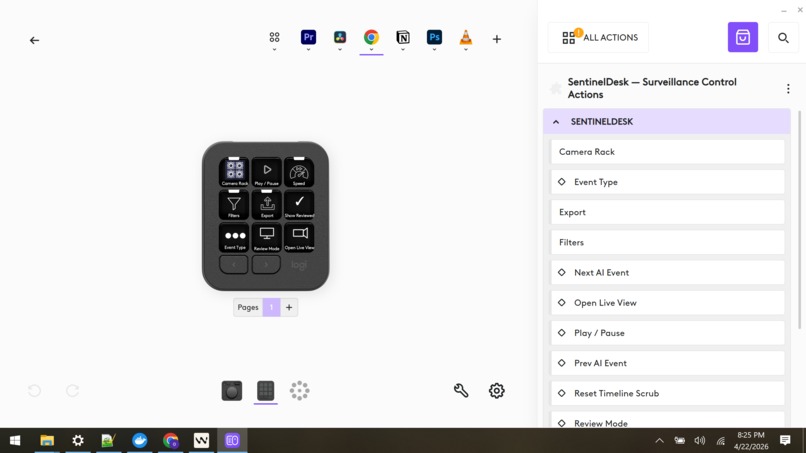Open the taskbar volume control

click(700, 441)
